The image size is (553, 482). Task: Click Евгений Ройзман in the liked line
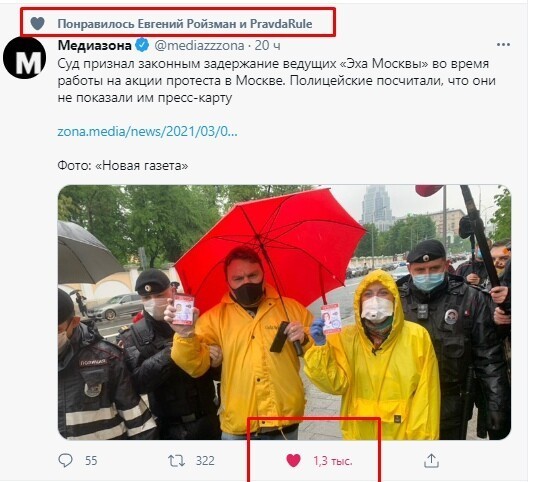187,24
